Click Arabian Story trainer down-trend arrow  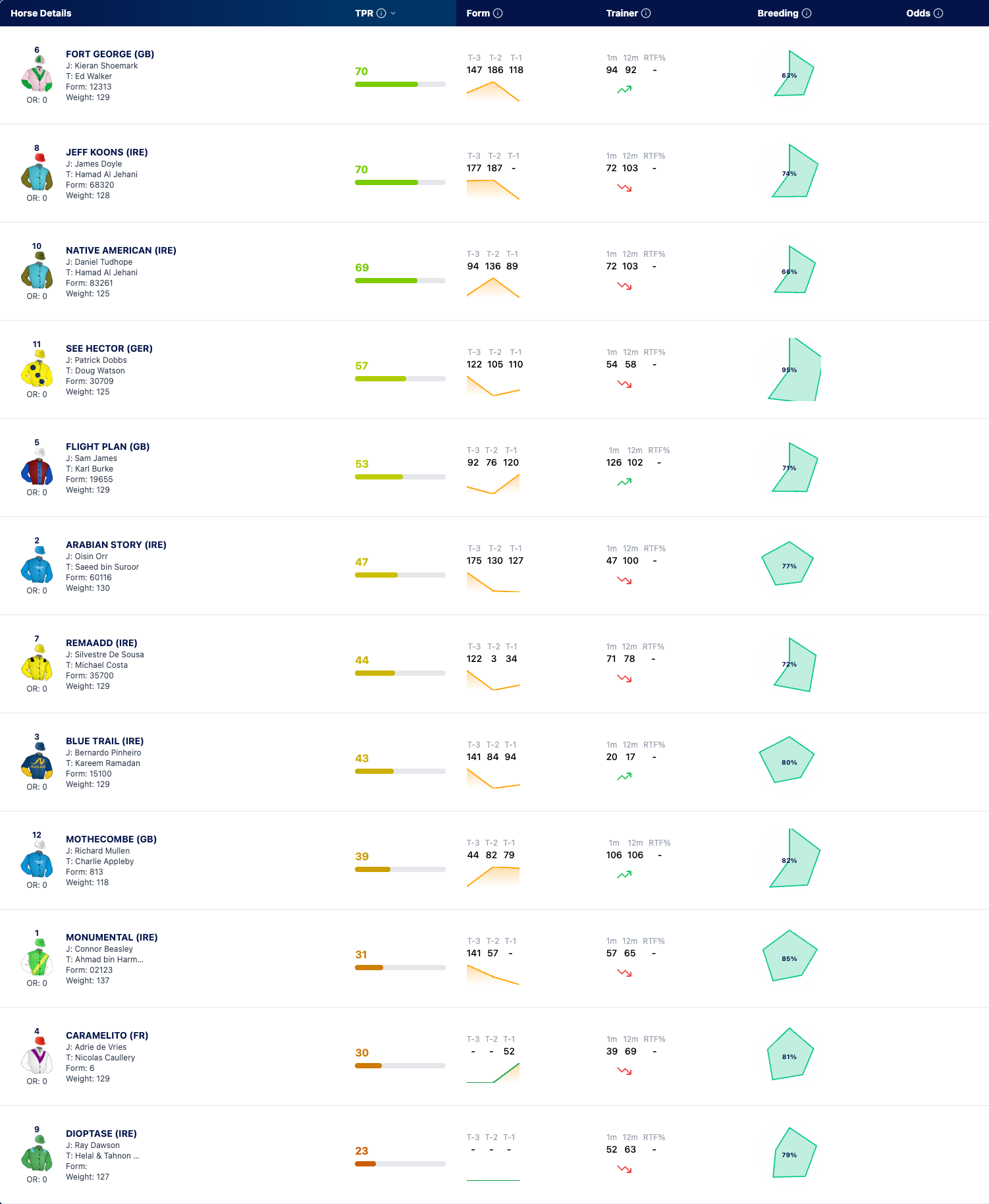624,580
